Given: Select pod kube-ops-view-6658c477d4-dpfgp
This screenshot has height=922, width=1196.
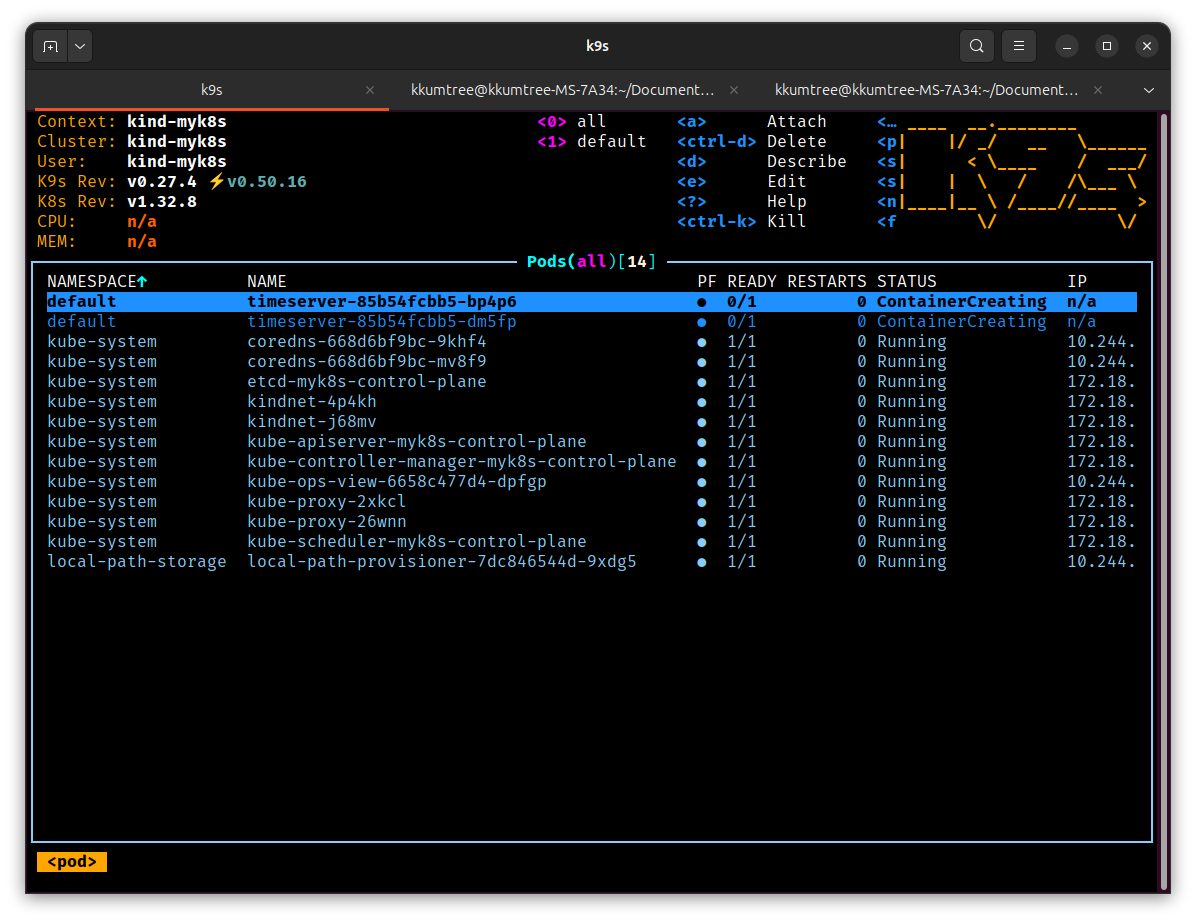Looking at the screenshot, I should [x=591, y=482].
